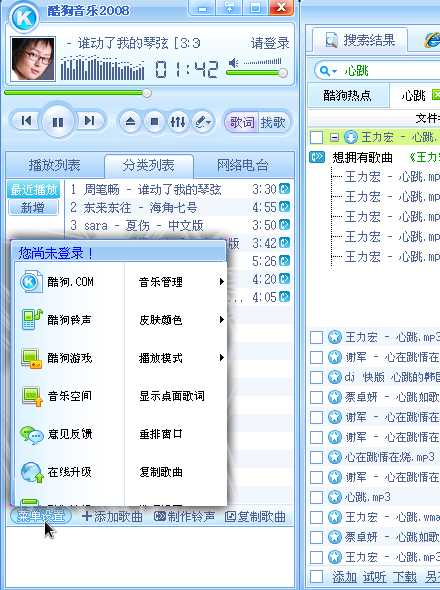Click 复制歌曲 on the bottom toolbar
The width and height of the screenshot is (440, 590).
click(x=255, y=517)
